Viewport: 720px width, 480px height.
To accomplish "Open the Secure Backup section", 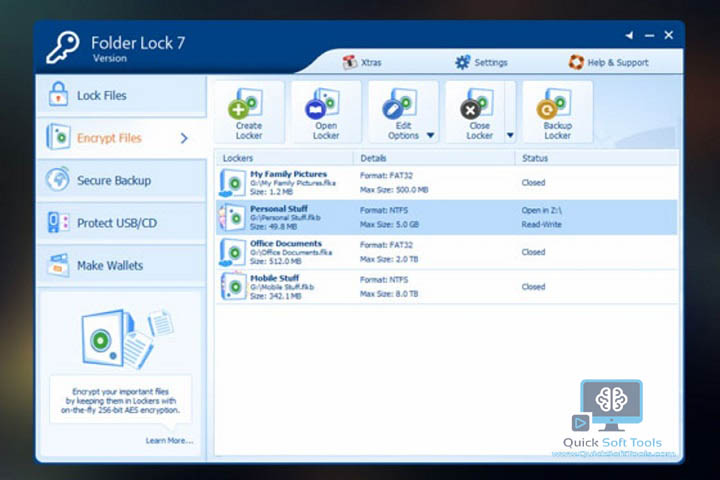I will (121, 180).
